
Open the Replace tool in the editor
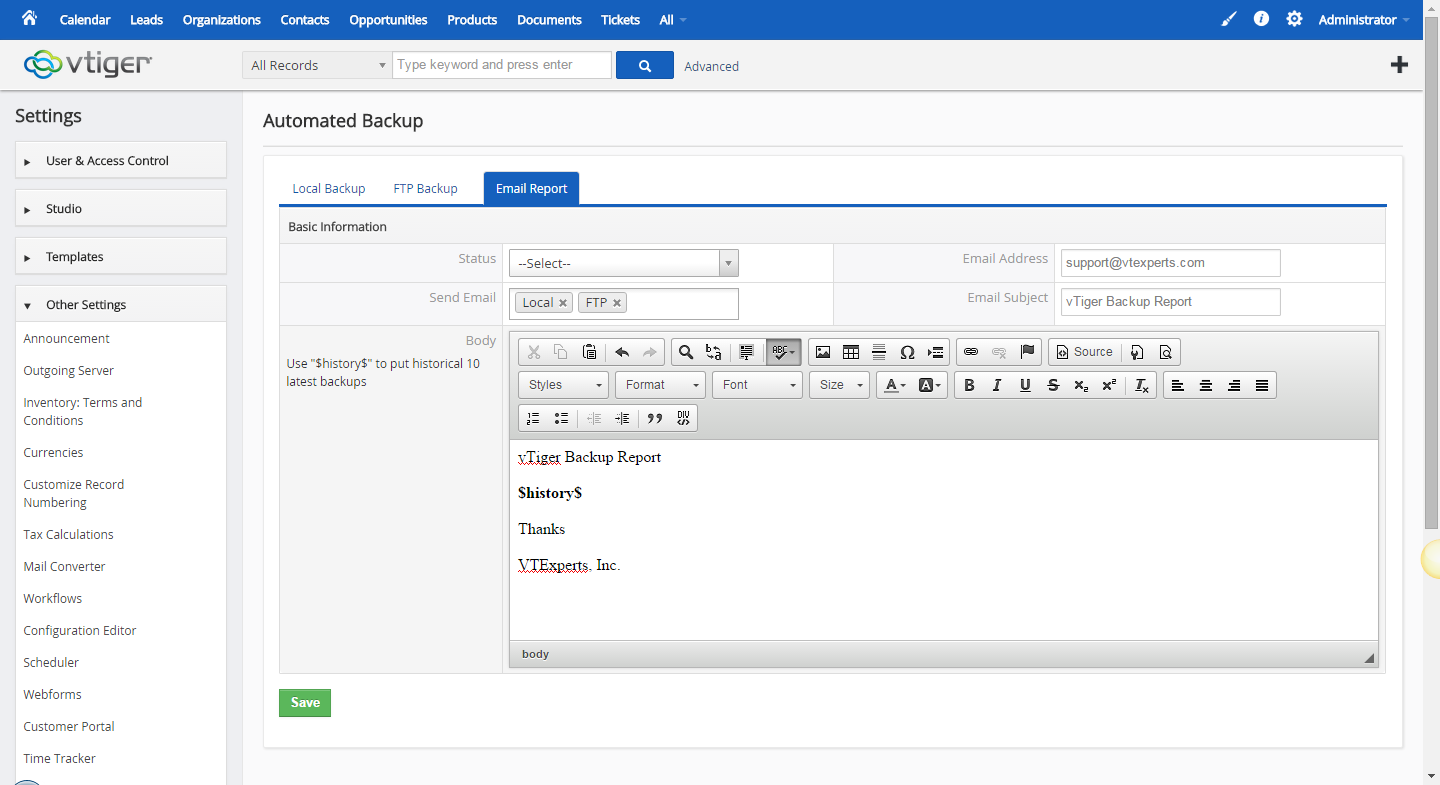tap(713, 352)
